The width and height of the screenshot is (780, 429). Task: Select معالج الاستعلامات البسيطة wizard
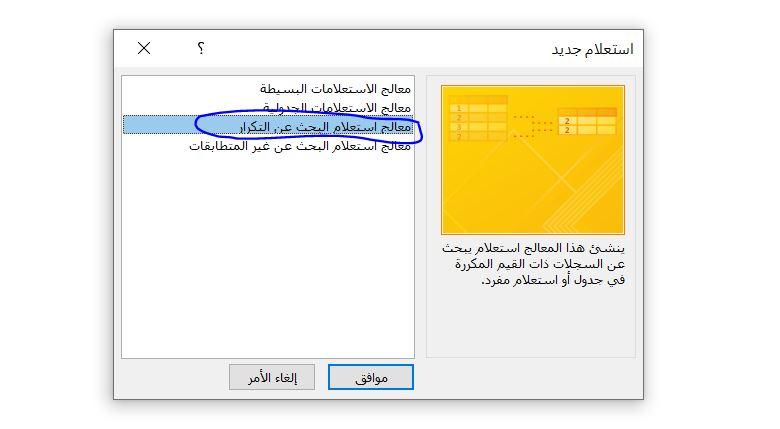pyautogui.click(x=335, y=89)
